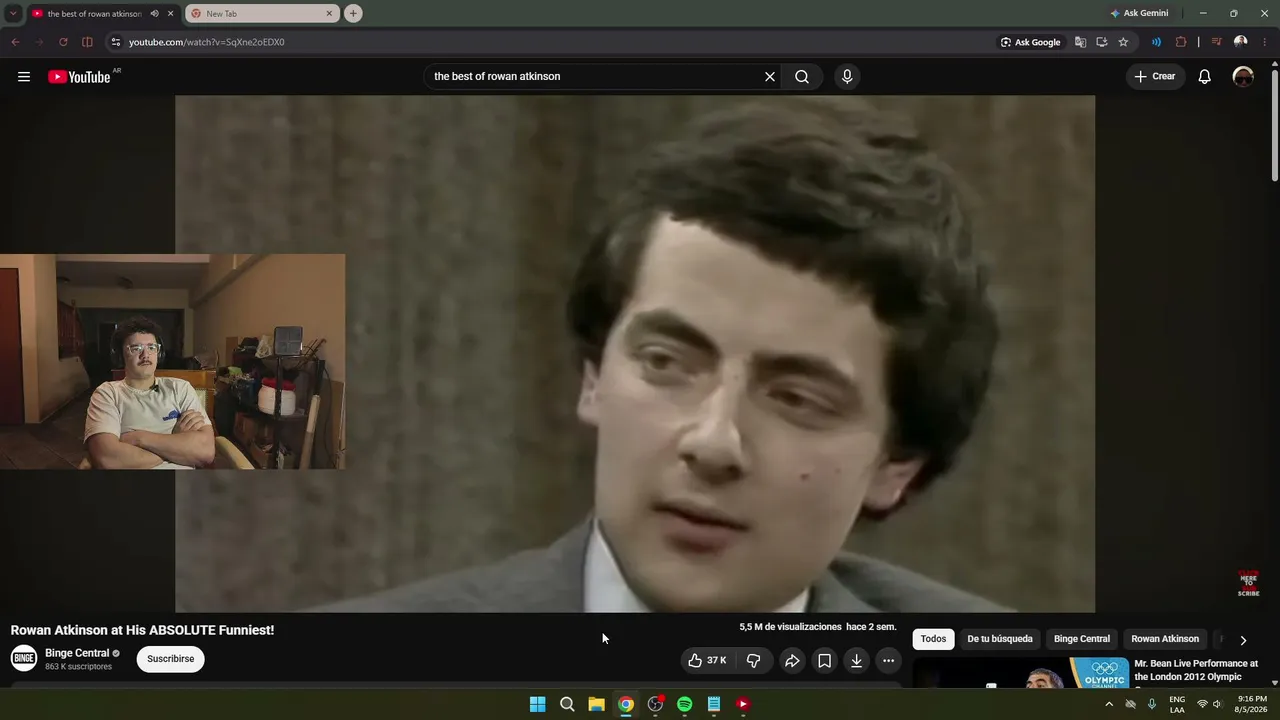The width and height of the screenshot is (1280, 720).
Task: Show hidden system tray icons
Action: pyautogui.click(x=1108, y=704)
